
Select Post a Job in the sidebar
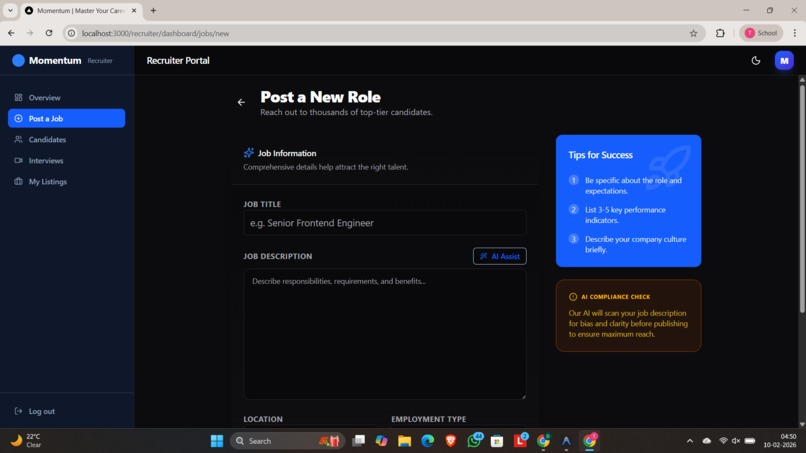pyautogui.click(x=66, y=118)
